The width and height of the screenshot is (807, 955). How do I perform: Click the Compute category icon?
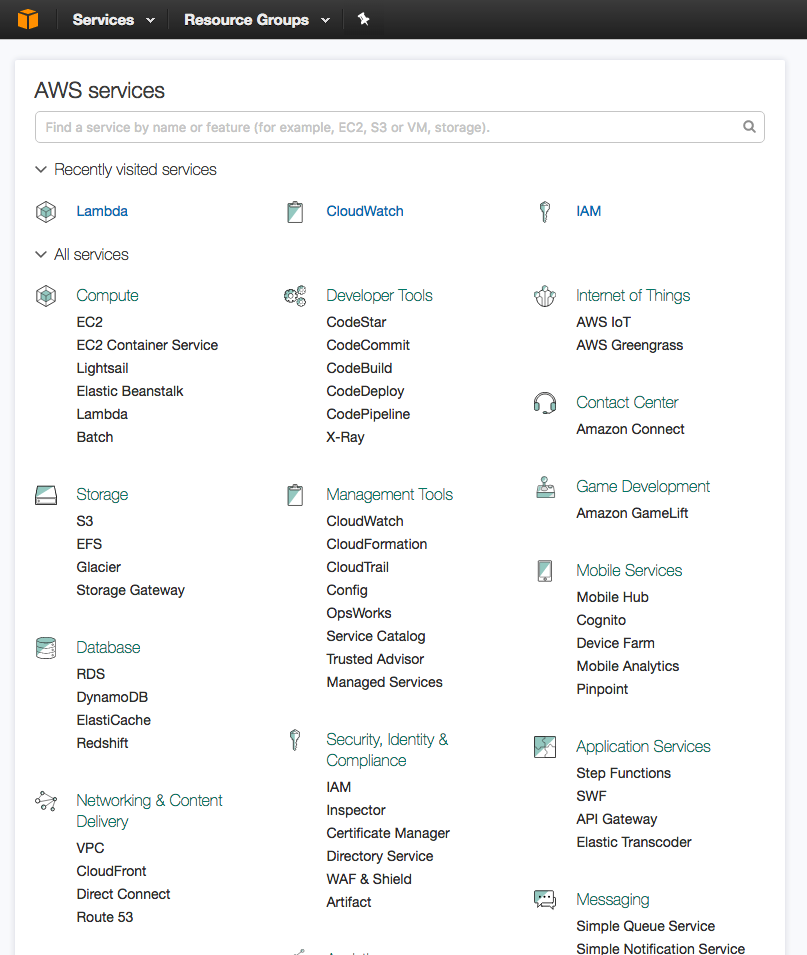(x=46, y=296)
